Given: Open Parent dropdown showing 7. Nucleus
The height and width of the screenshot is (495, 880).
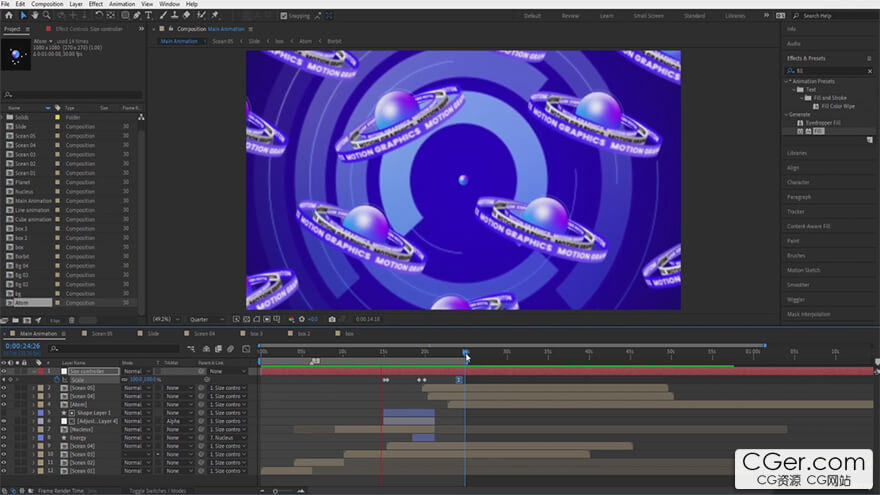Looking at the screenshot, I should [x=227, y=438].
